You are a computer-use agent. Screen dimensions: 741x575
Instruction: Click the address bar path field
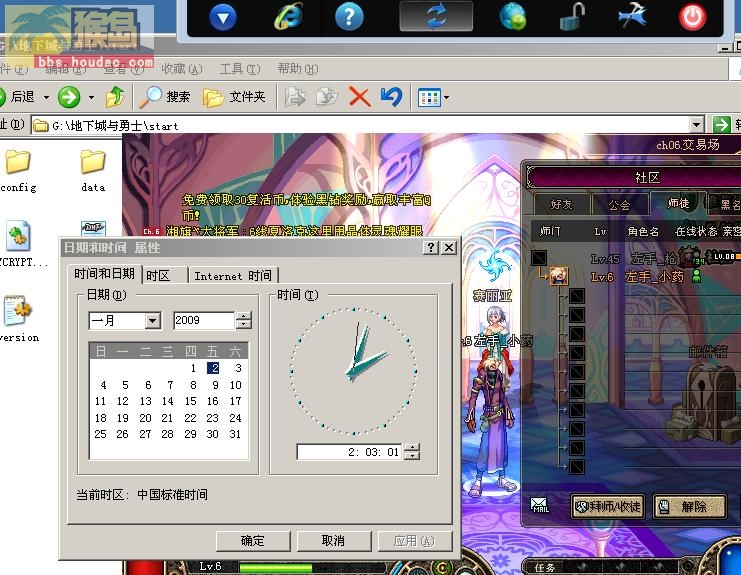(x=361, y=125)
